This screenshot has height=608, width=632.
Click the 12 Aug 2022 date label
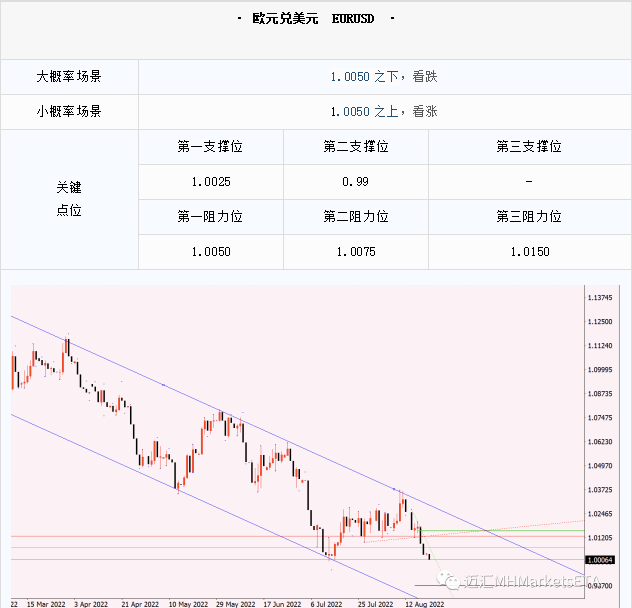[x=424, y=604]
